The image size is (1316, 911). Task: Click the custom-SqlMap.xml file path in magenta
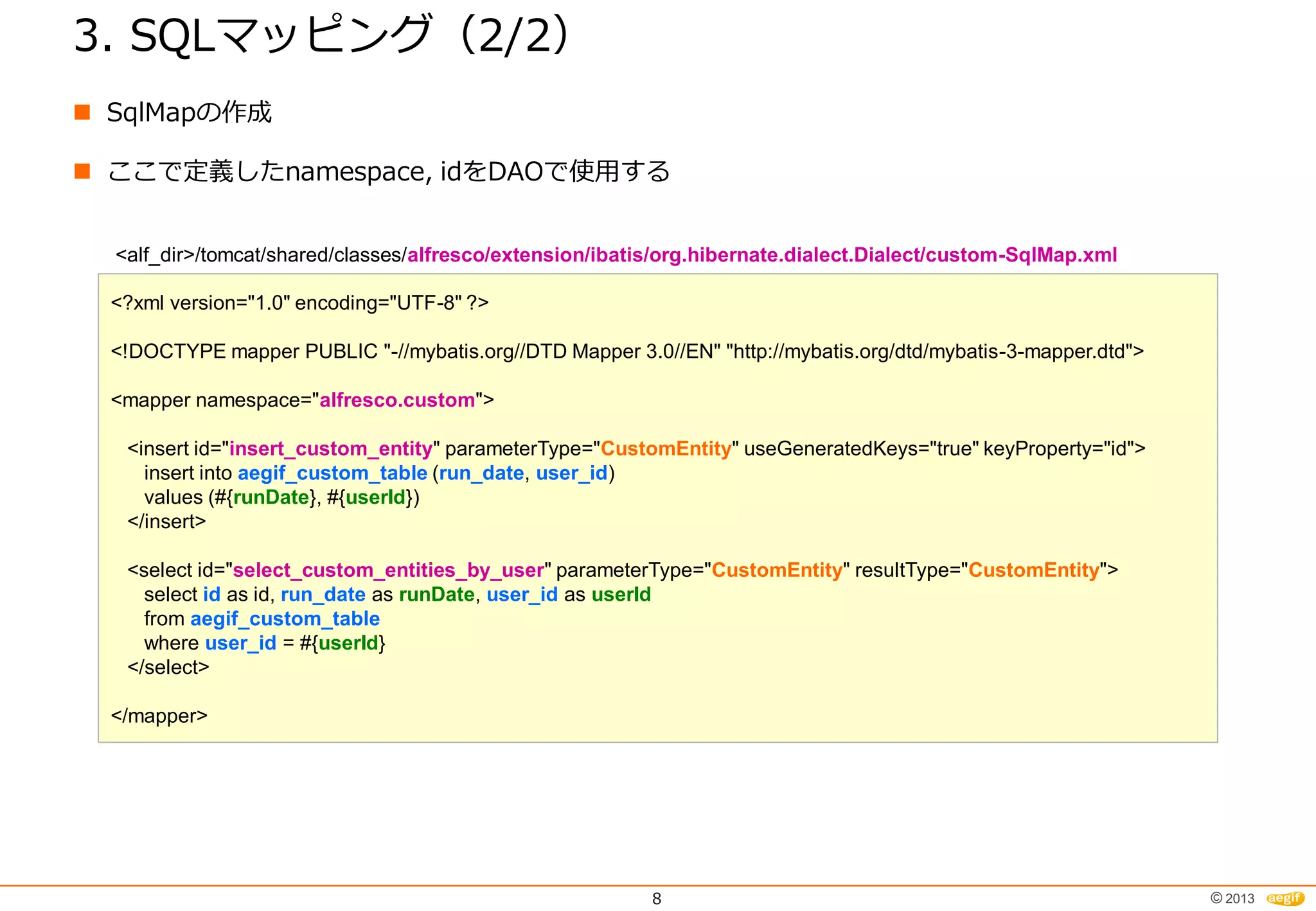[762, 255]
